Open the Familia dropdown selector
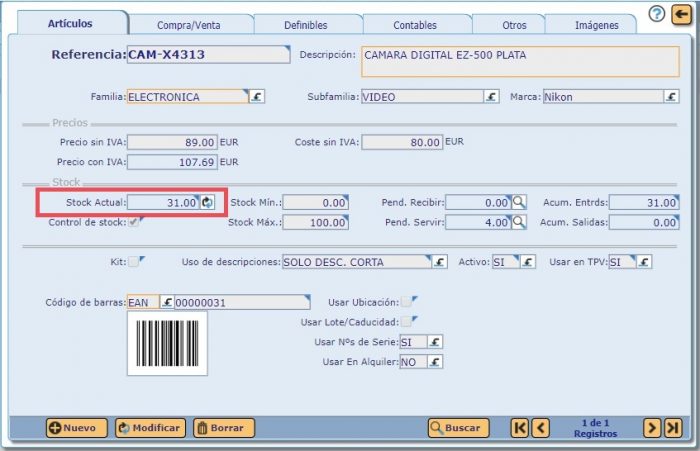This screenshot has width=700, height=451. click(256, 97)
